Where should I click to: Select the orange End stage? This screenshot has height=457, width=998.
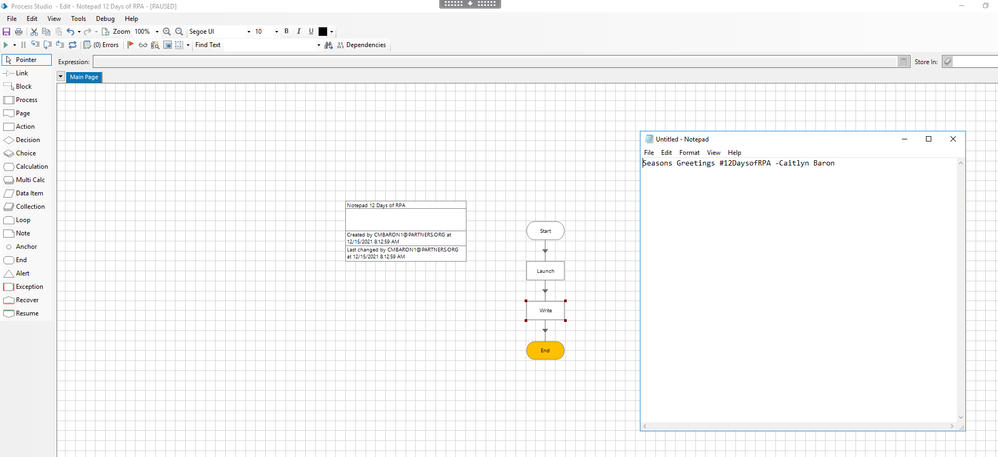click(545, 351)
